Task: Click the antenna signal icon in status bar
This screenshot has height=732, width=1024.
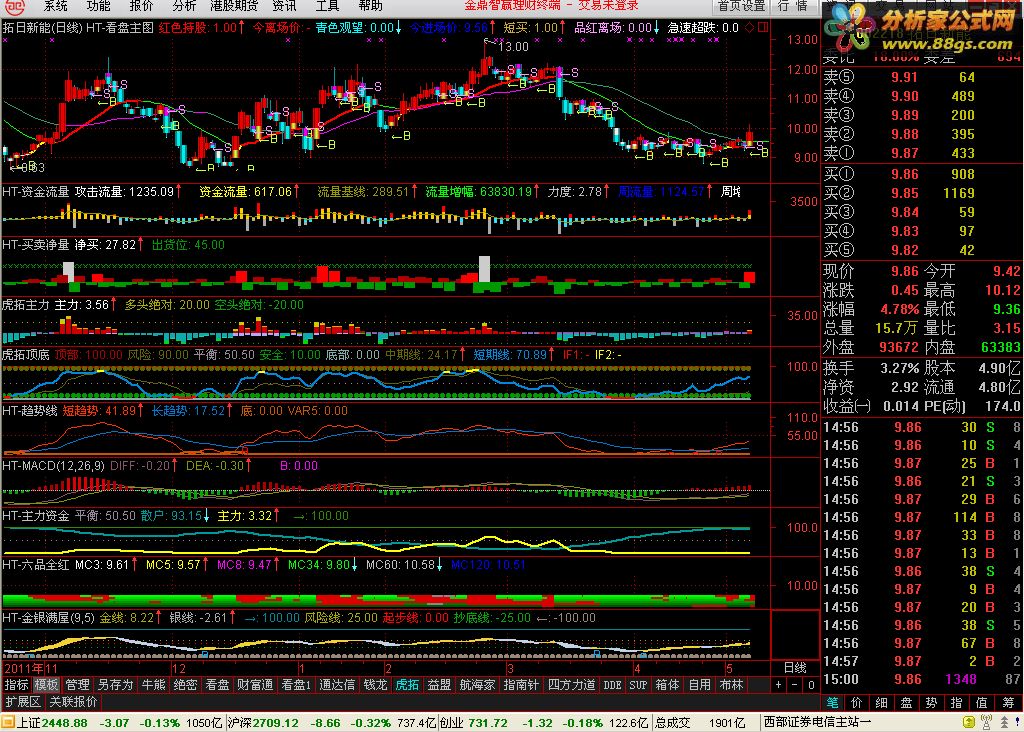Action: point(986,722)
